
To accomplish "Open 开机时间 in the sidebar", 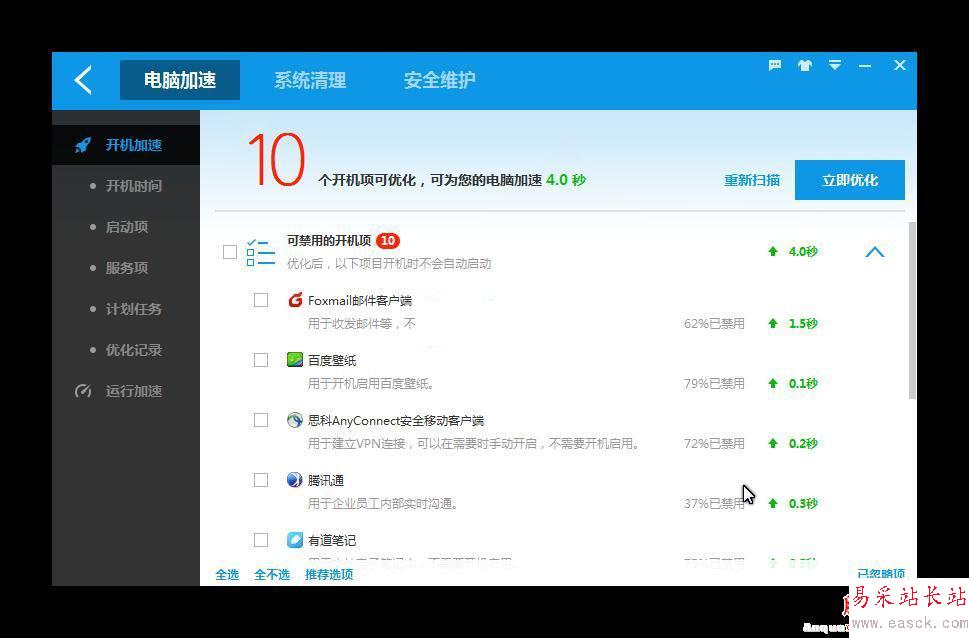I will coord(133,186).
